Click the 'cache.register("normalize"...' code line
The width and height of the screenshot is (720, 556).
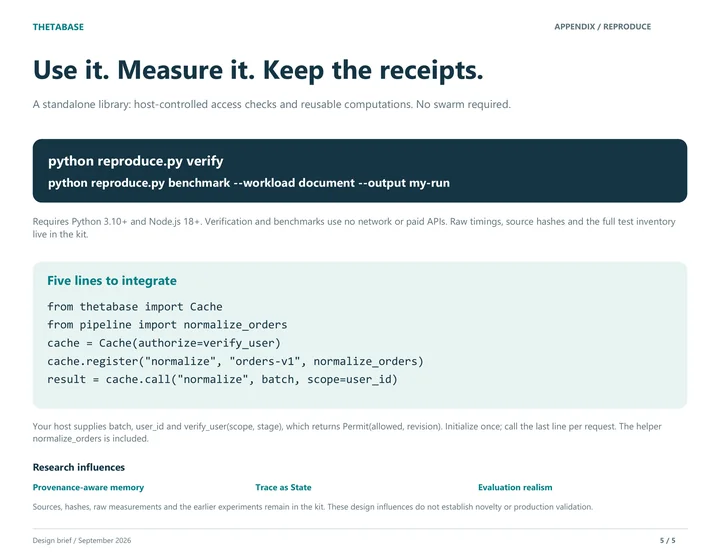point(235,362)
